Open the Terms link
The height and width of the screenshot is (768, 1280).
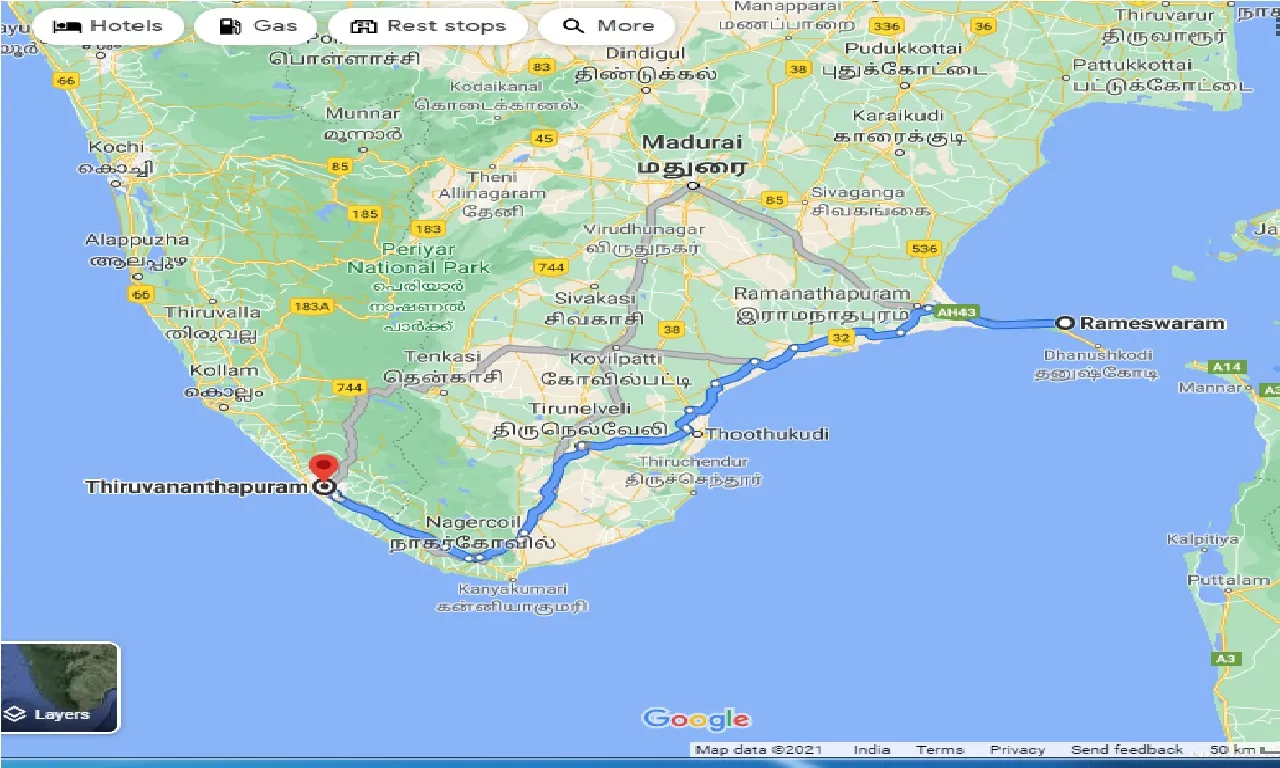939,750
